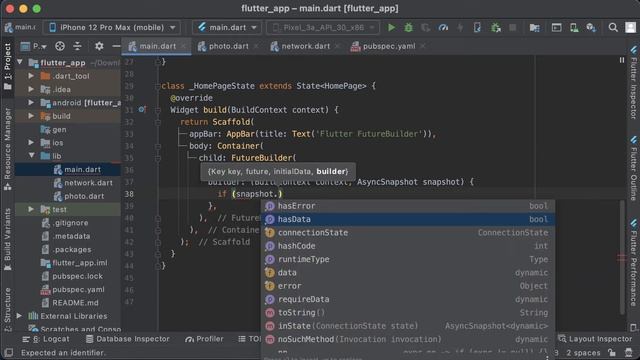Open the Build Variants side panel
This screenshot has width=640, height=360.
[7, 239]
